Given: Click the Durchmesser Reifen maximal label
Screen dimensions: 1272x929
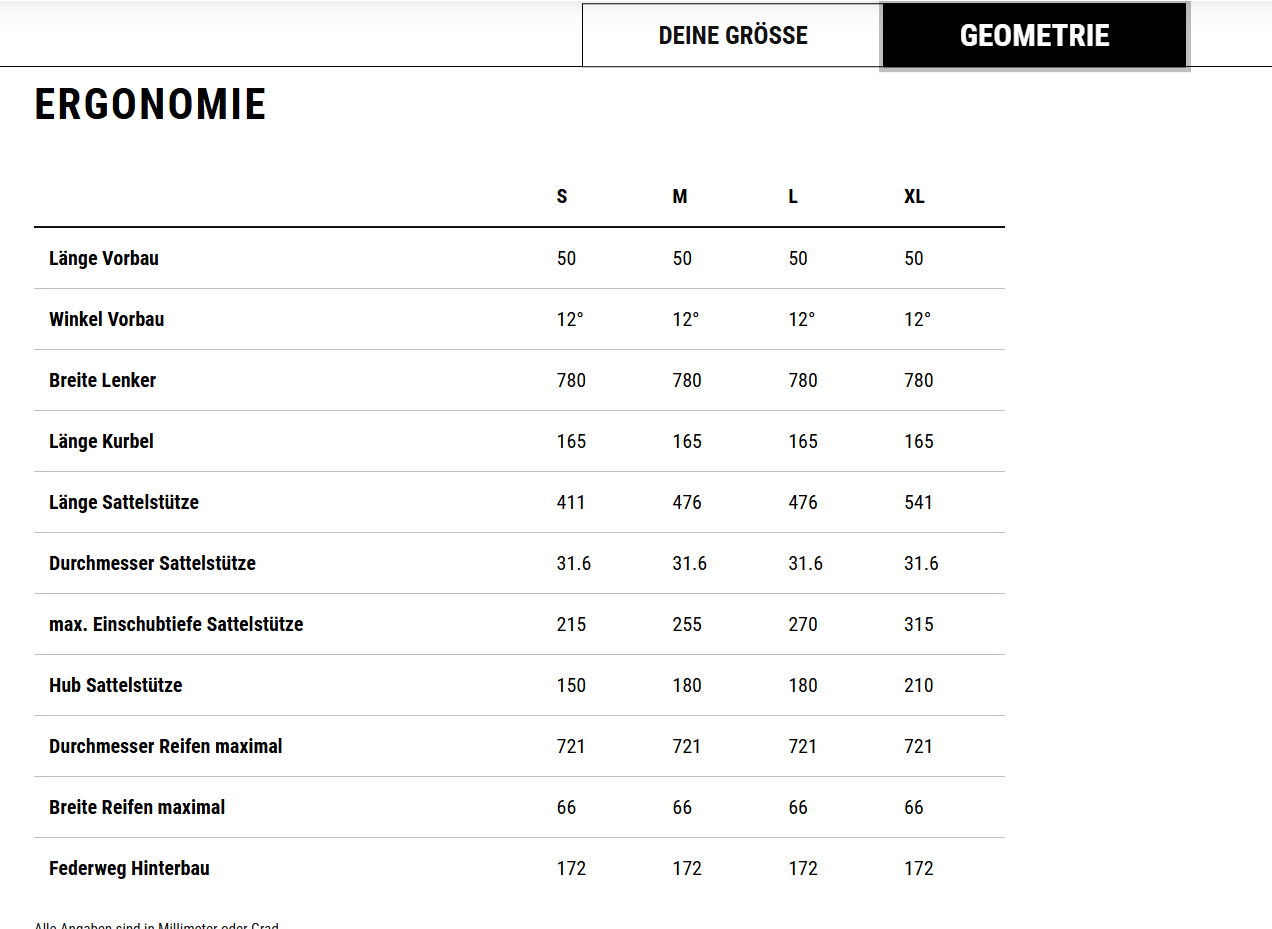Looking at the screenshot, I should tap(165, 746).
